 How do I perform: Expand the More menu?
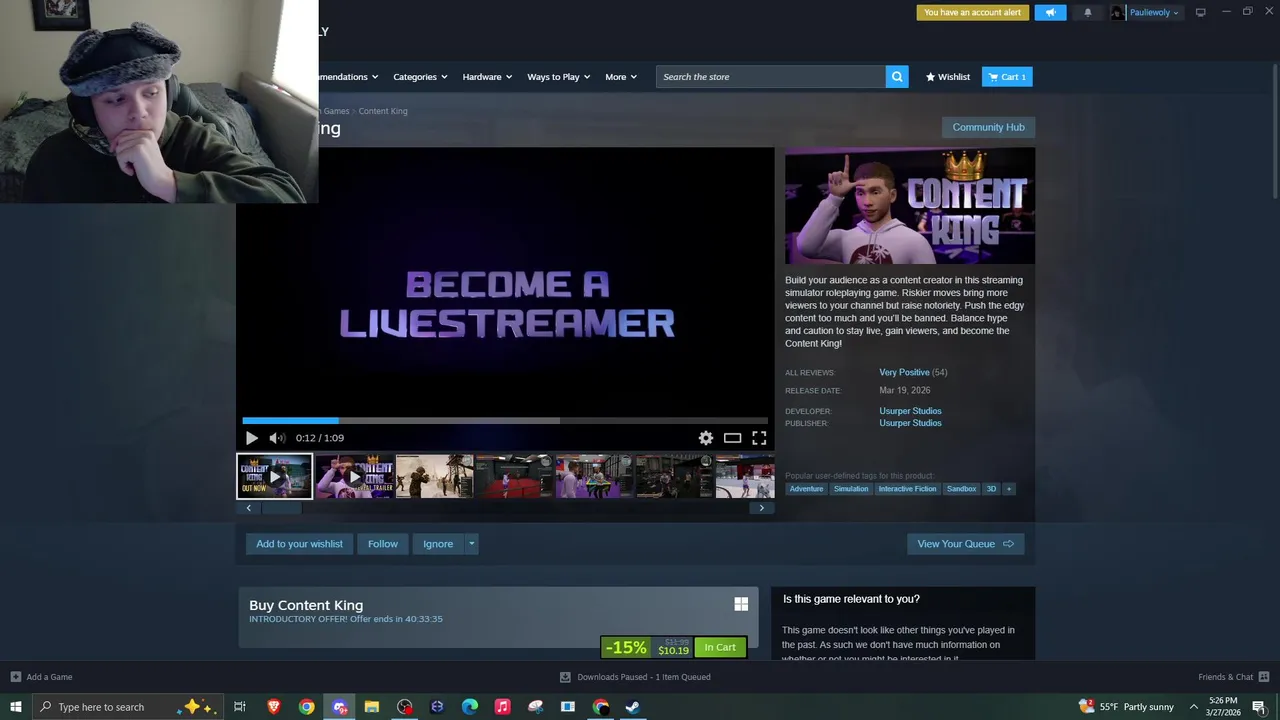pos(620,77)
